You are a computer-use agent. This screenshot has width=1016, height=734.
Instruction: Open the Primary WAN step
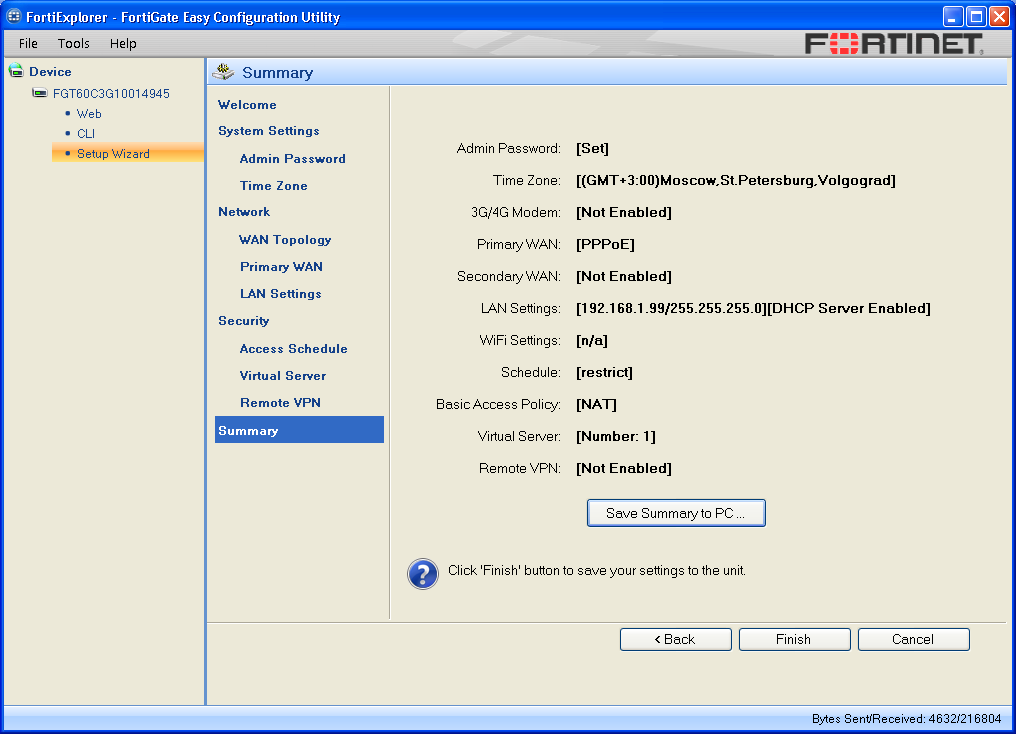(281, 267)
